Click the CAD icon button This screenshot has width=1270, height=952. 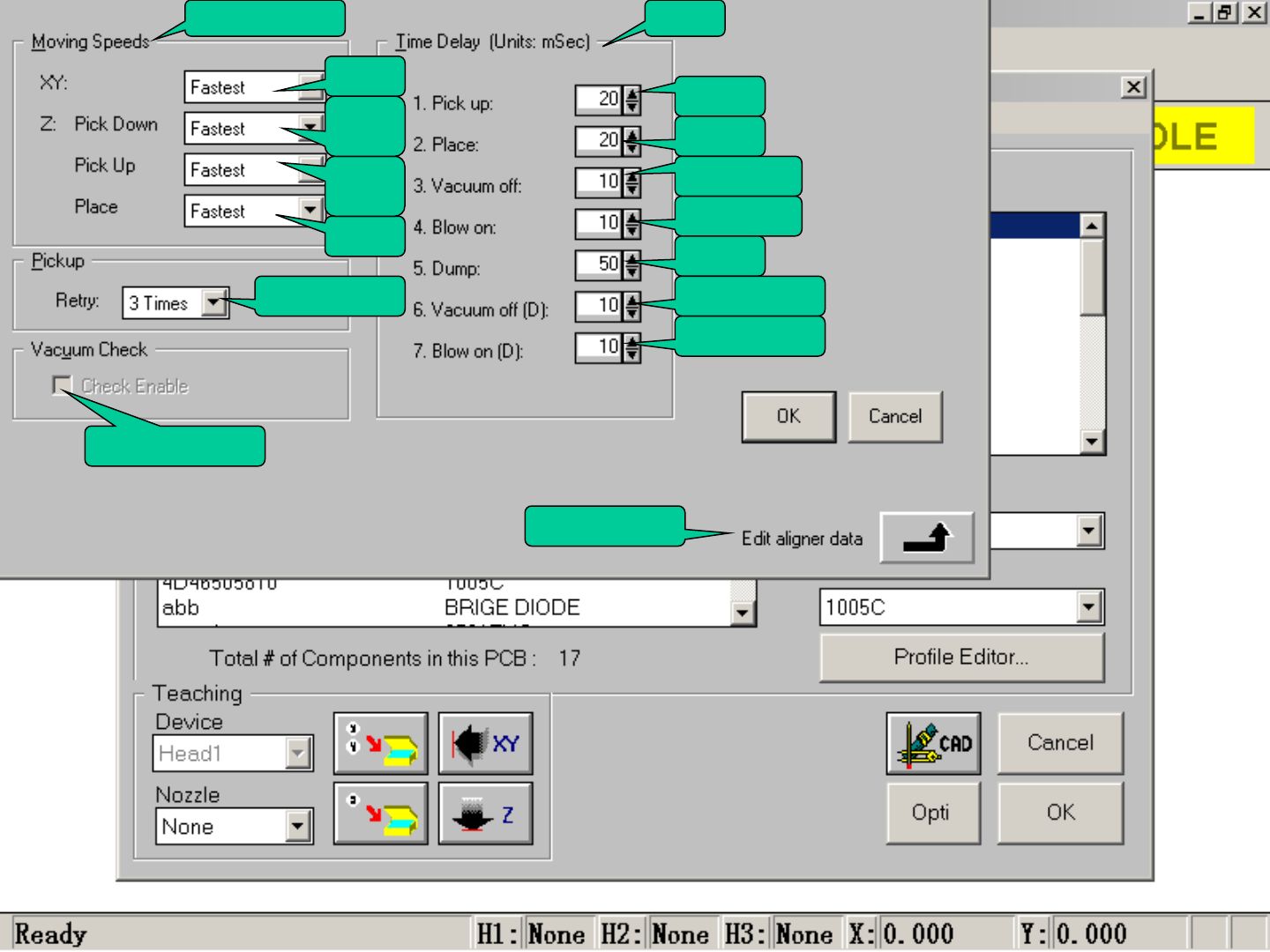click(x=933, y=743)
